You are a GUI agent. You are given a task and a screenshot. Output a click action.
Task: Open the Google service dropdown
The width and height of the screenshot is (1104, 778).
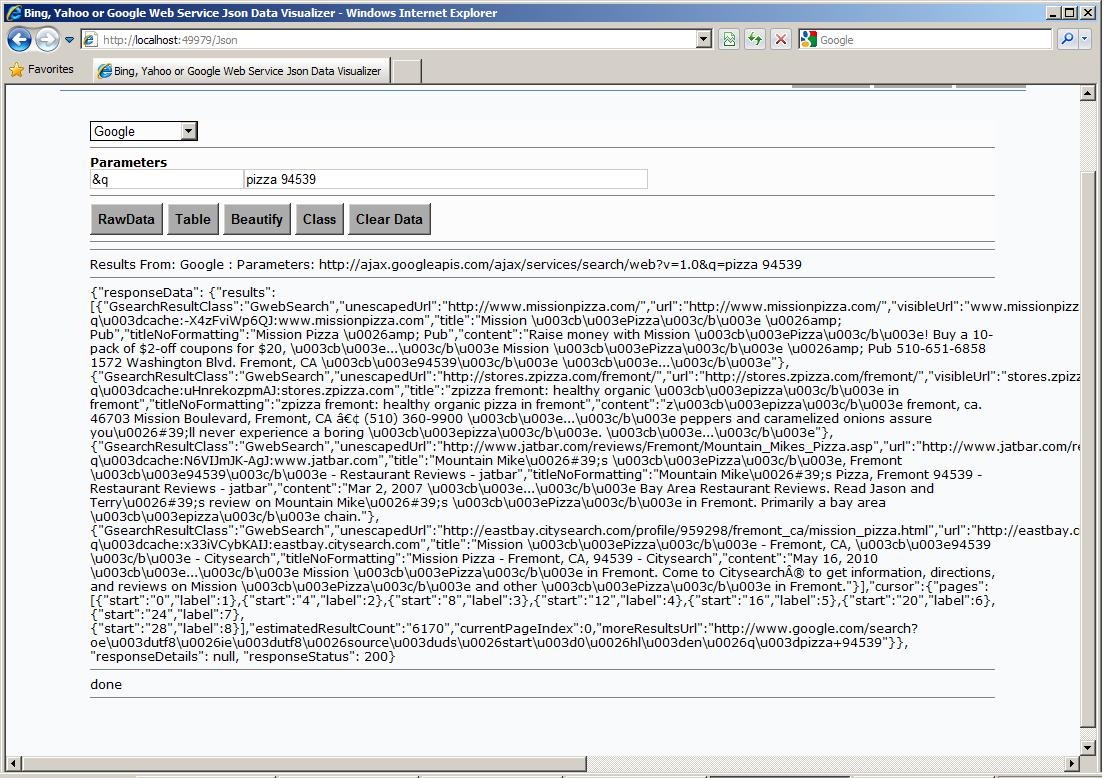144,131
